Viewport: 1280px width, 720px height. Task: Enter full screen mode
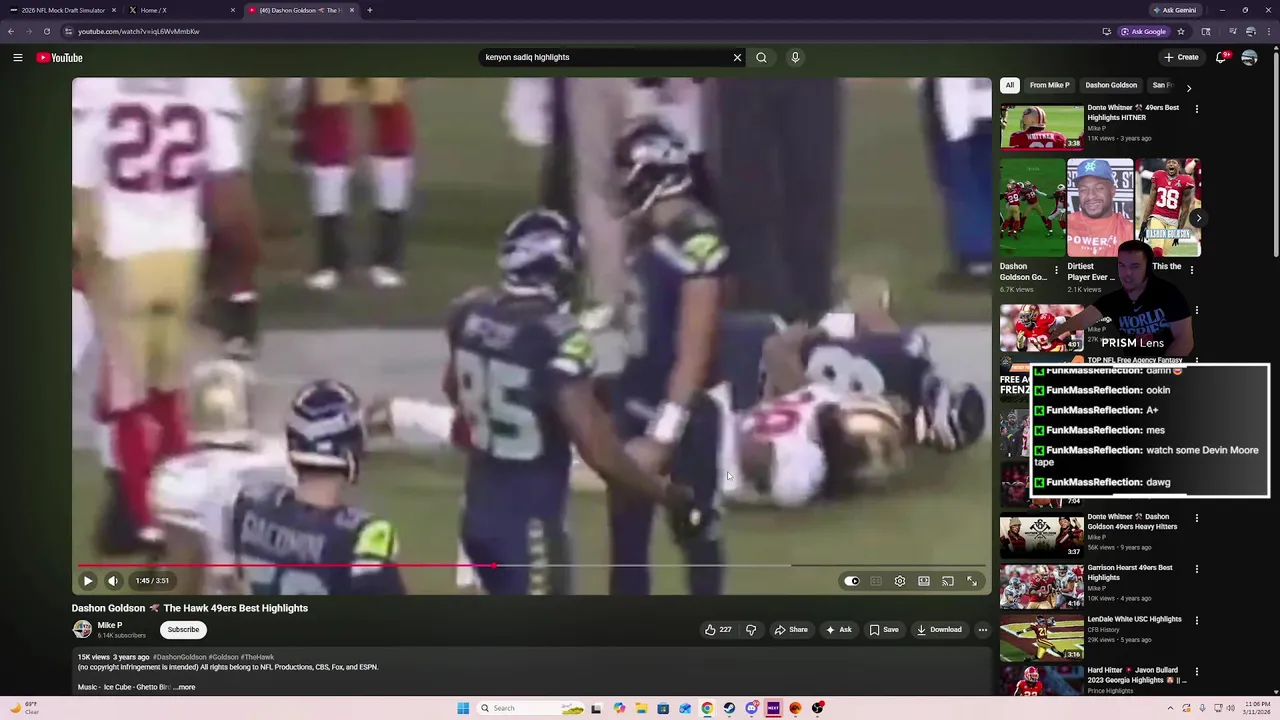(x=972, y=581)
